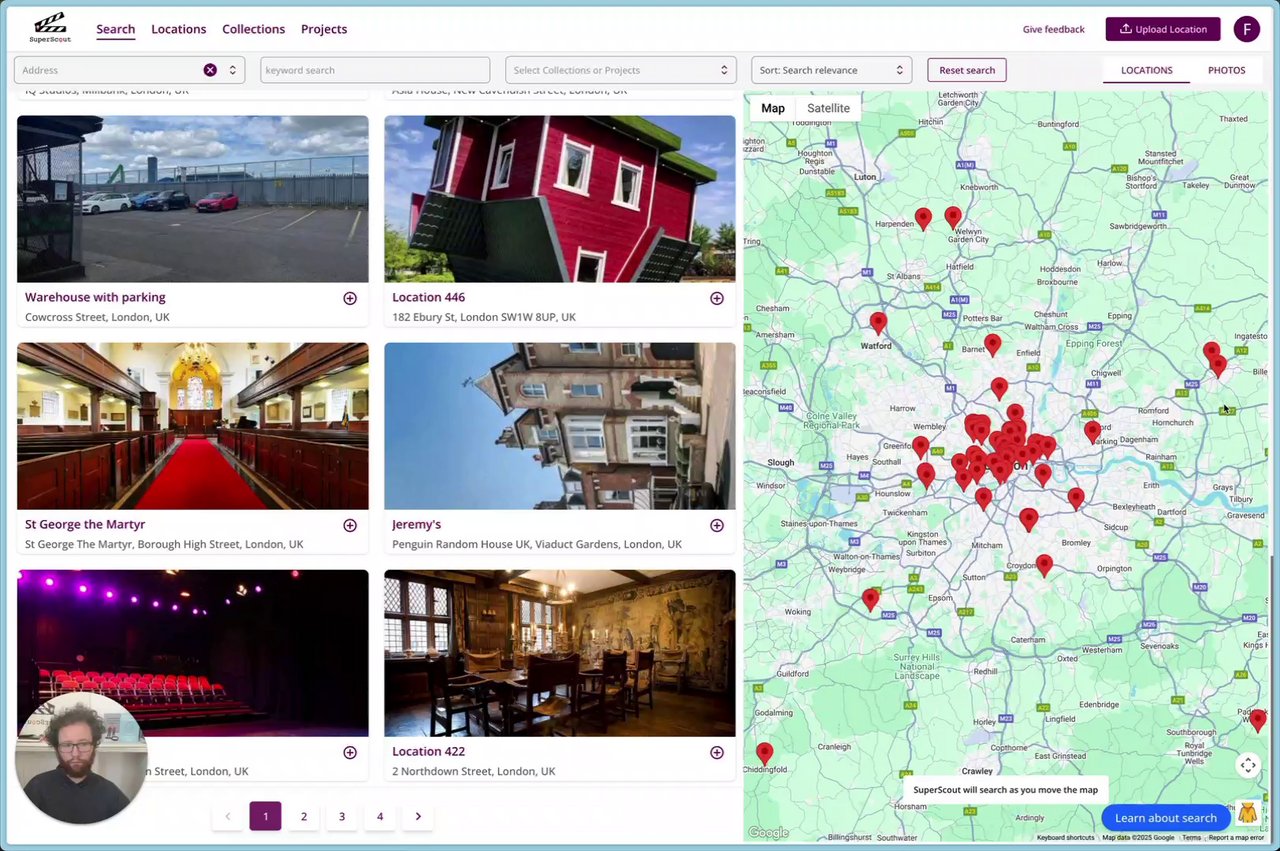Click the plus icon under the theatre photo
Viewport: 1280px width, 851px height.
click(x=350, y=752)
